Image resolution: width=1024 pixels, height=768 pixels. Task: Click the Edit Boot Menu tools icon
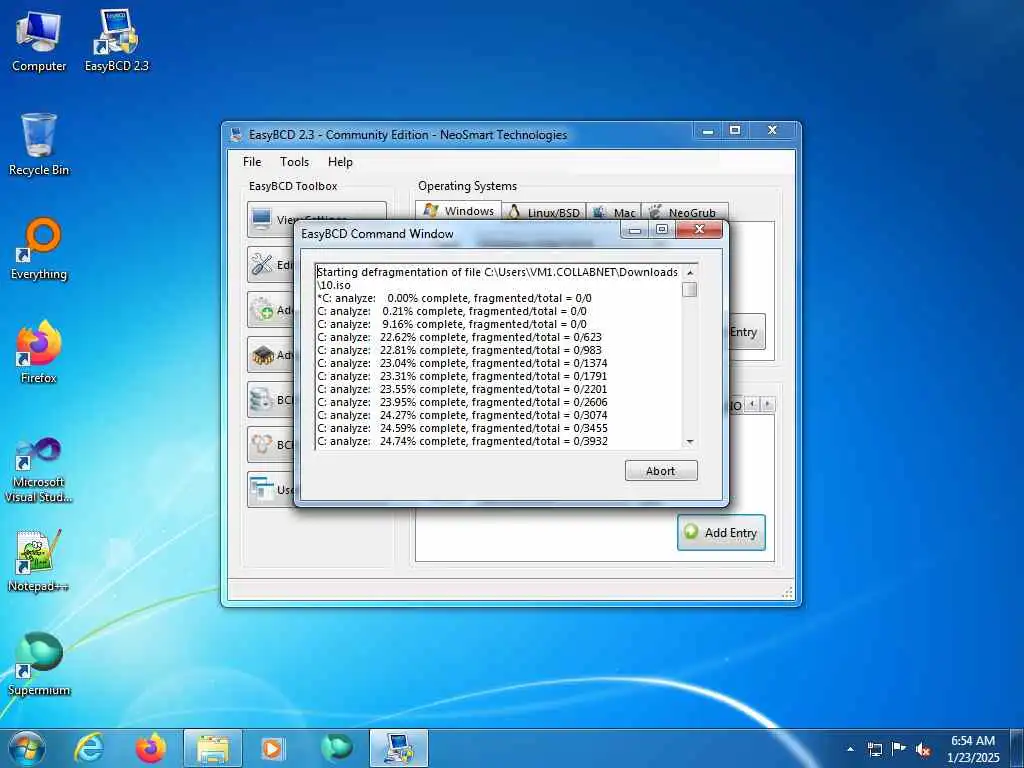click(x=262, y=264)
